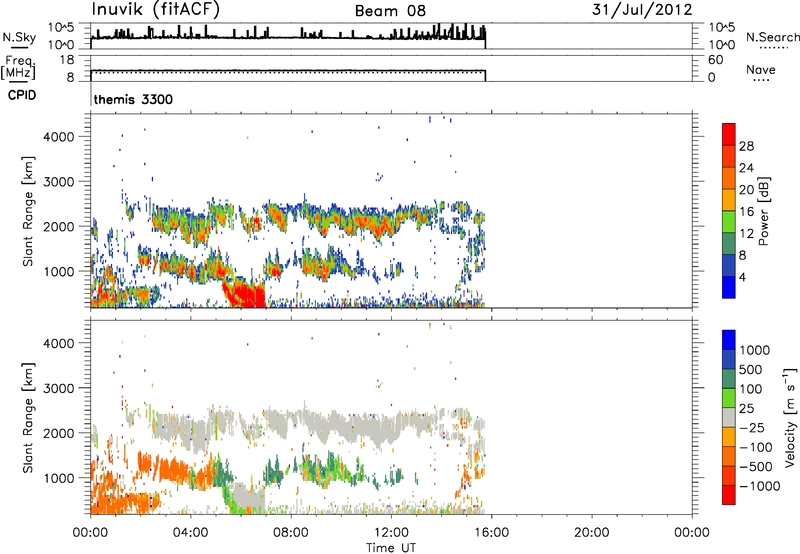Click the '08:00' time axis tick label
Screen dimensions: 800x554
(x=291, y=533)
